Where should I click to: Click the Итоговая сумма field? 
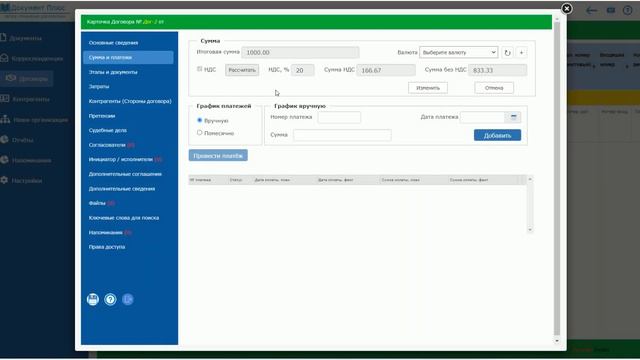(300, 53)
